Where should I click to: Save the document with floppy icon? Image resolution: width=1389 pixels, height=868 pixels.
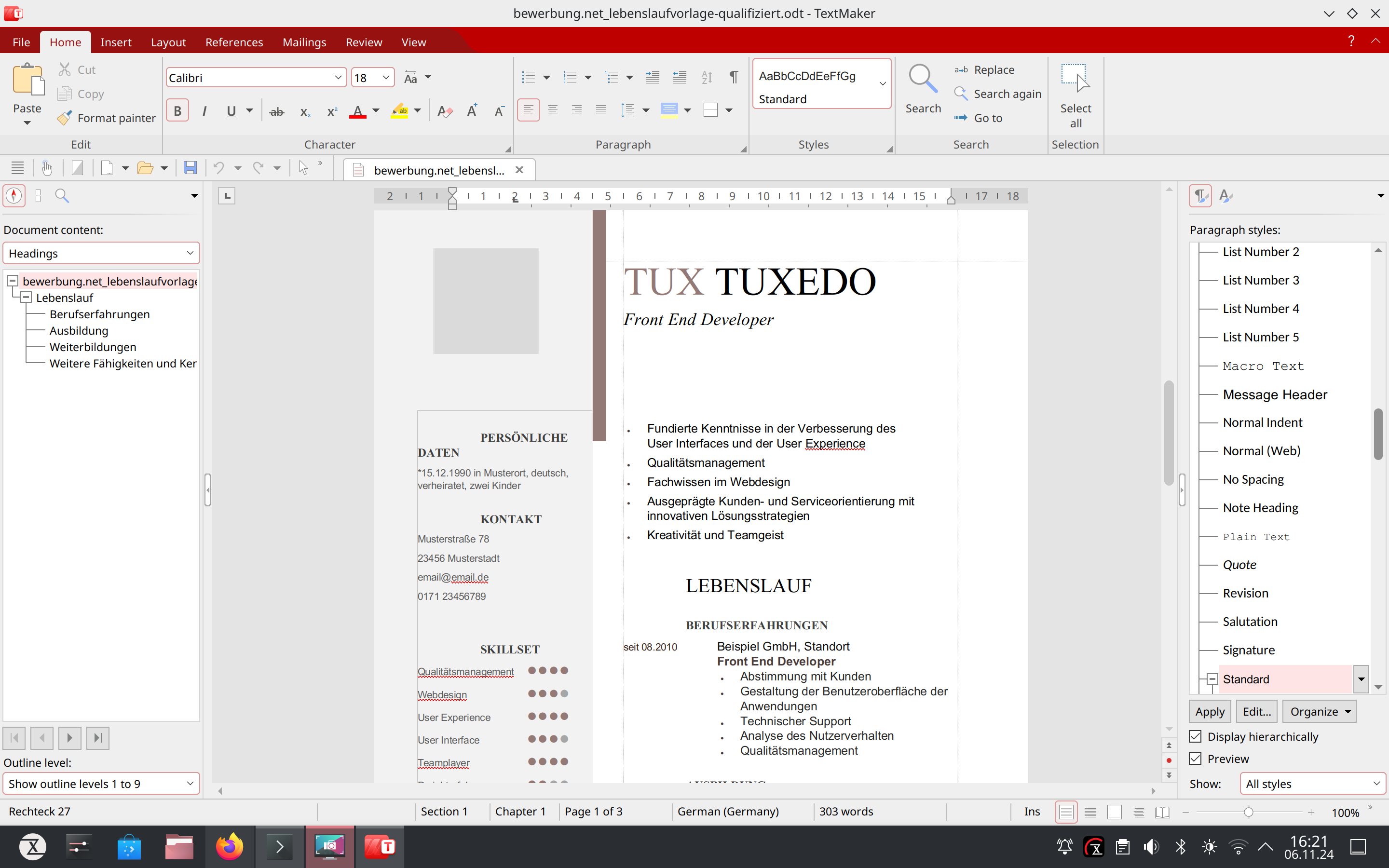[x=190, y=168]
